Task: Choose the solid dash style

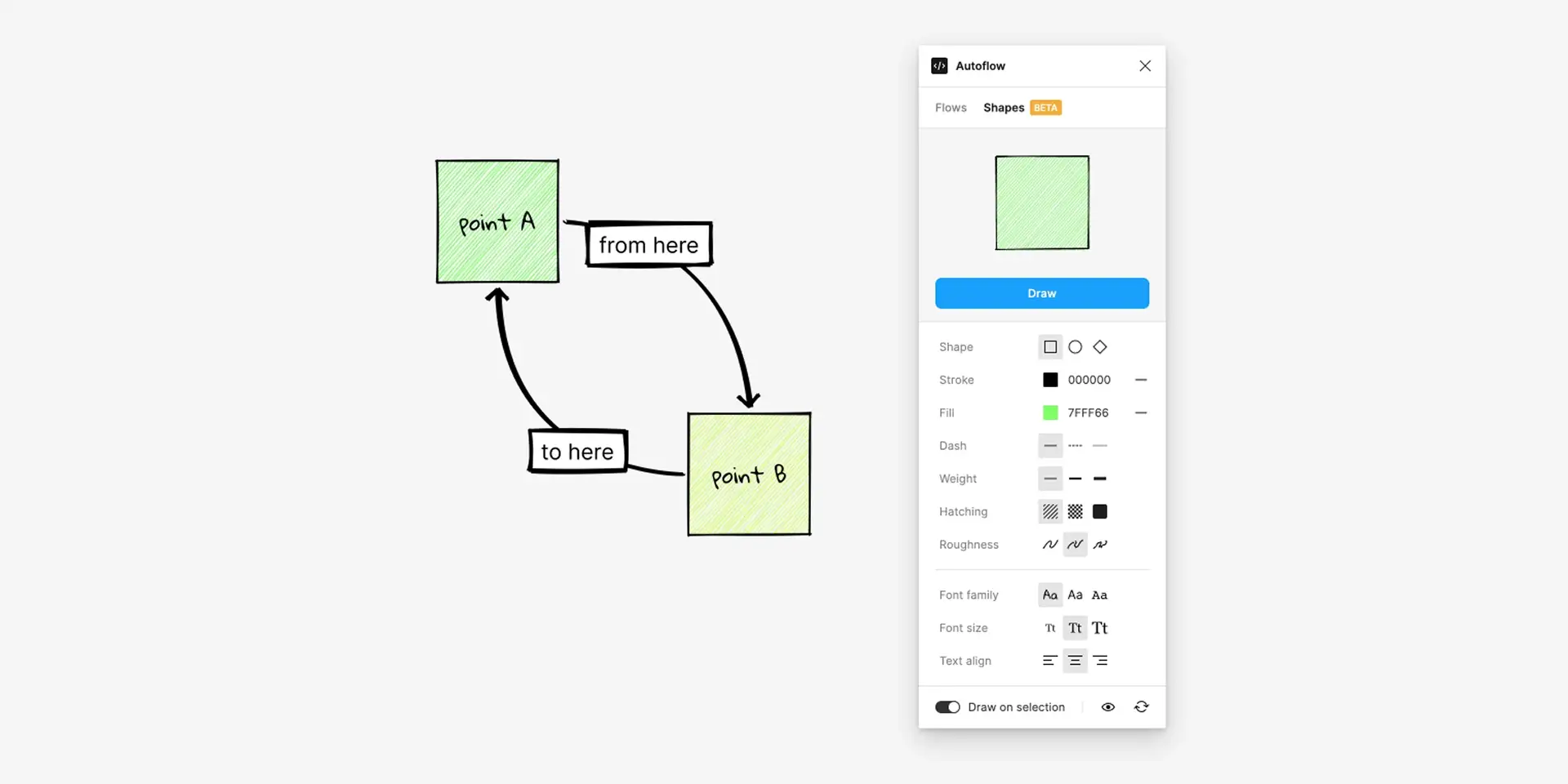Action: [x=1050, y=446]
